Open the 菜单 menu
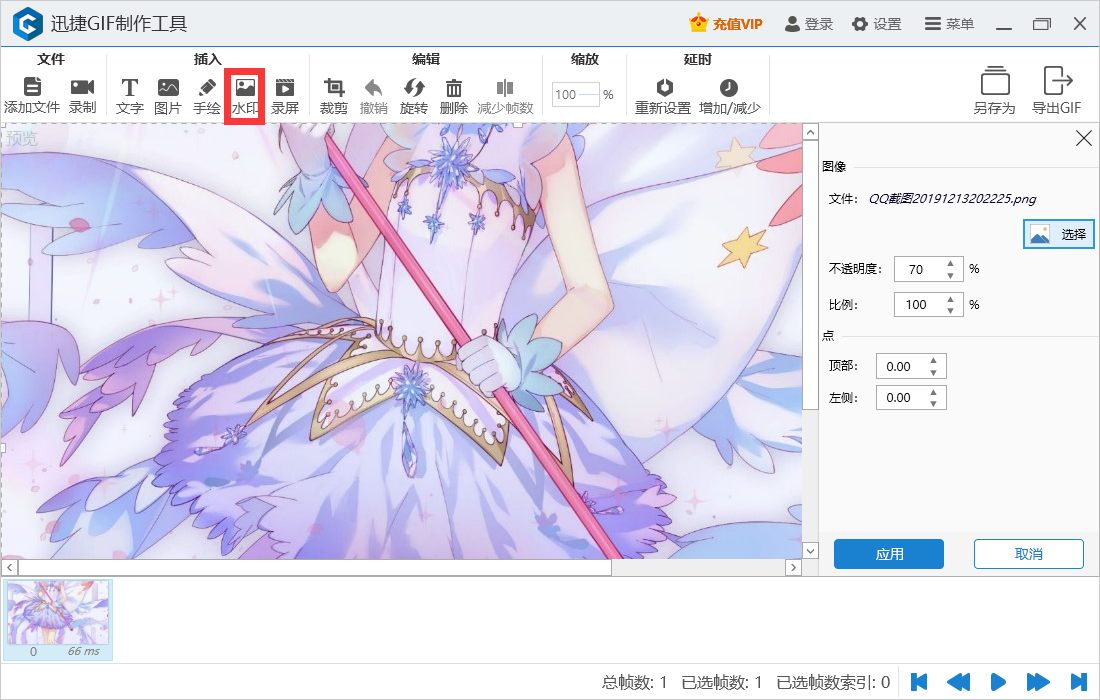This screenshot has height=700, width=1100. pos(949,24)
